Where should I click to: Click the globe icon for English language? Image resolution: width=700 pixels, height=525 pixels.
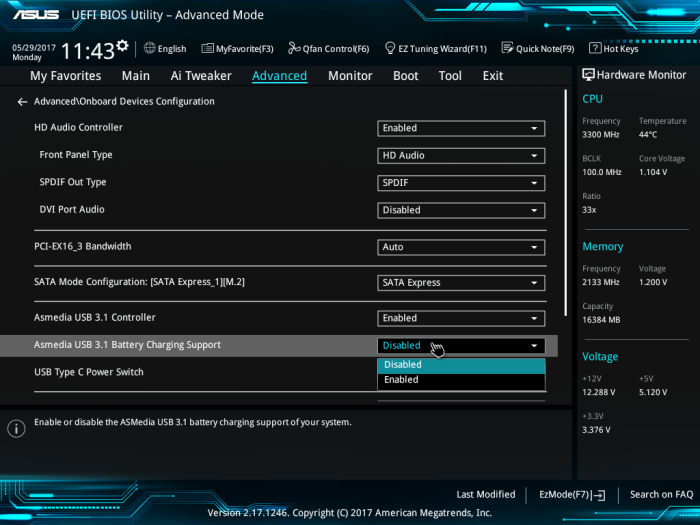point(150,48)
